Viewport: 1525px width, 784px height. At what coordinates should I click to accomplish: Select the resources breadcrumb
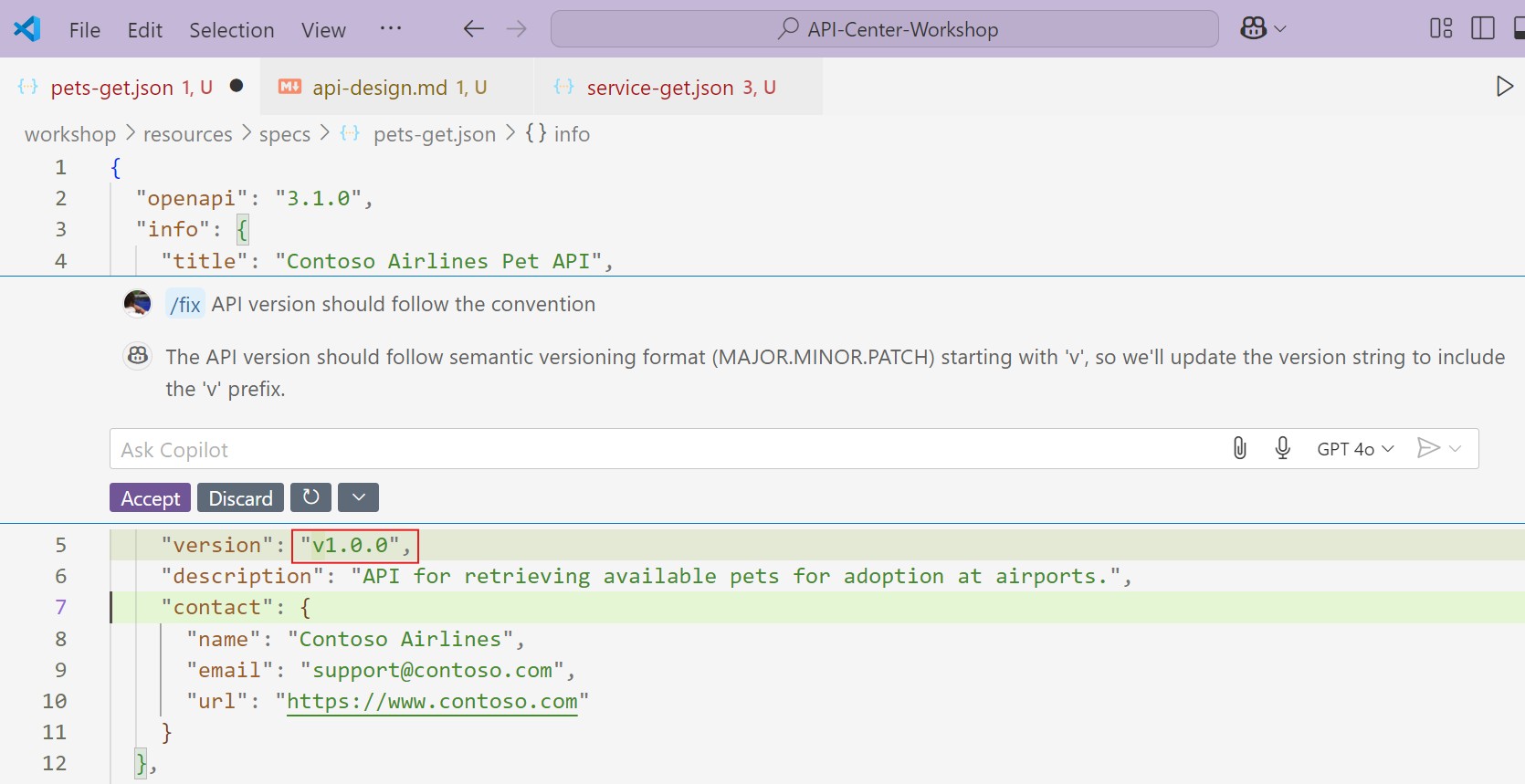pyautogui.click(x=188, y=134)
